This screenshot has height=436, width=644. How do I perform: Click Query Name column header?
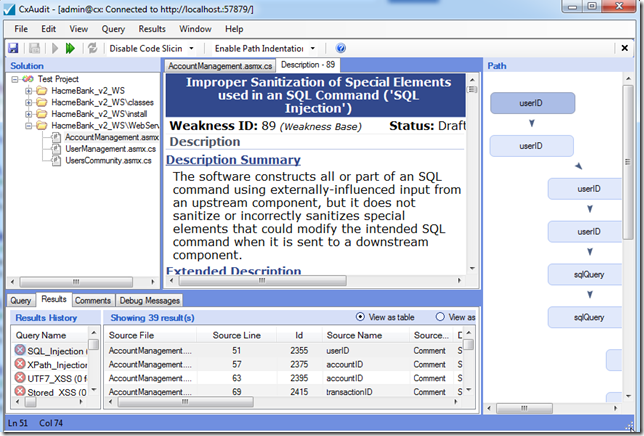50,335
